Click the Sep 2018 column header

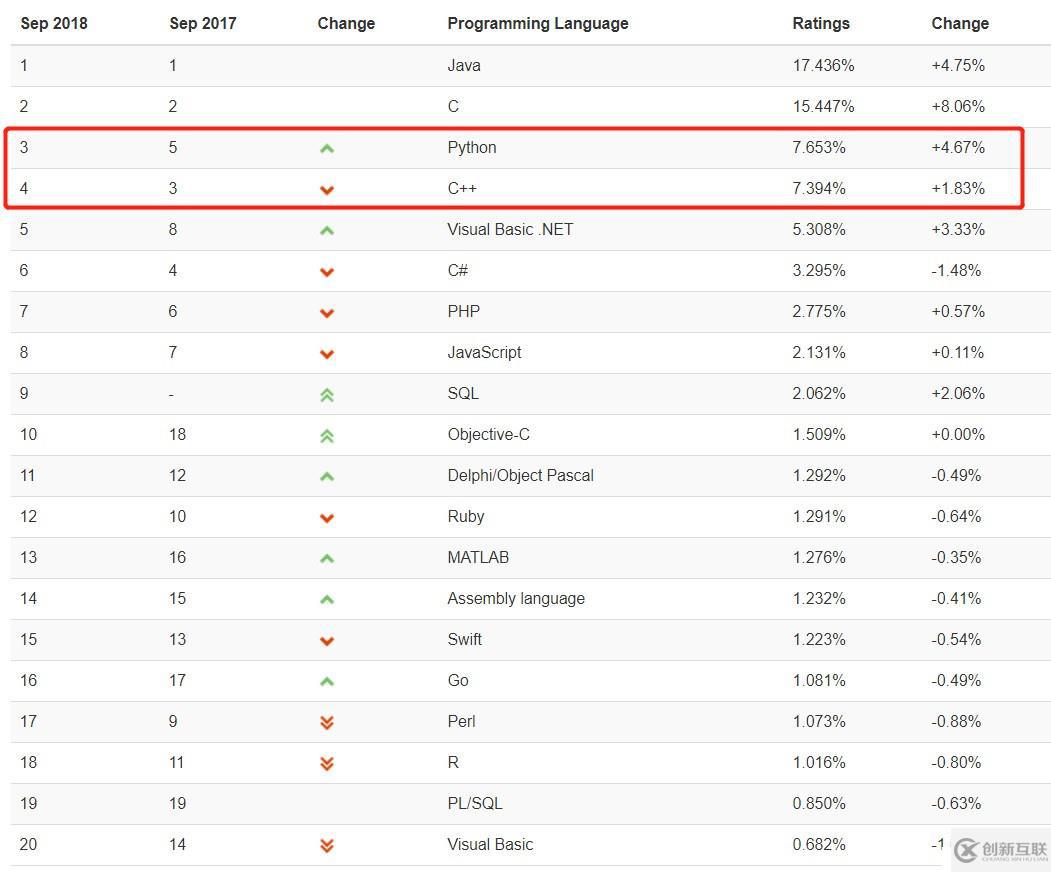[54, 23]
